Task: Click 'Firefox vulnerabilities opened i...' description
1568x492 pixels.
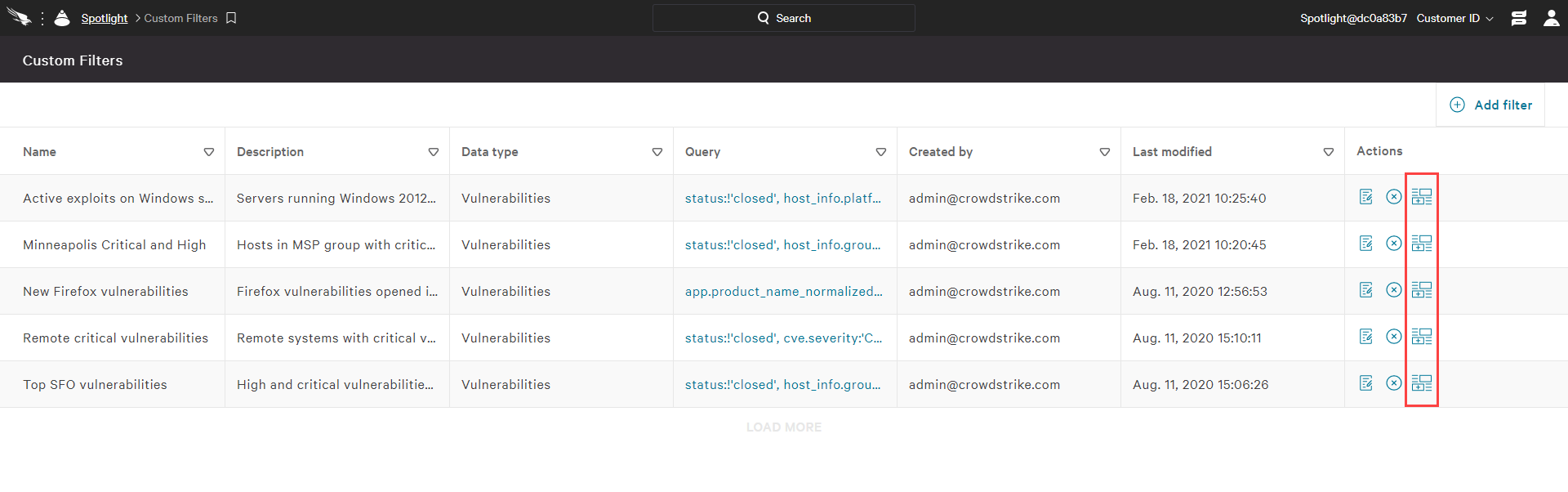Action: (337, 292)
